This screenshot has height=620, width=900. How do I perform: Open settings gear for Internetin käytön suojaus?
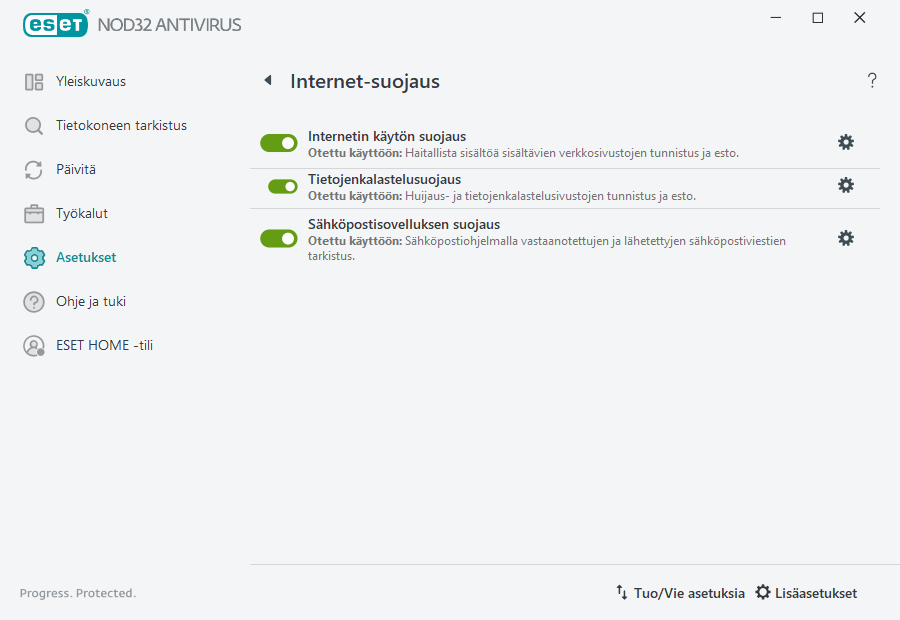846,142
